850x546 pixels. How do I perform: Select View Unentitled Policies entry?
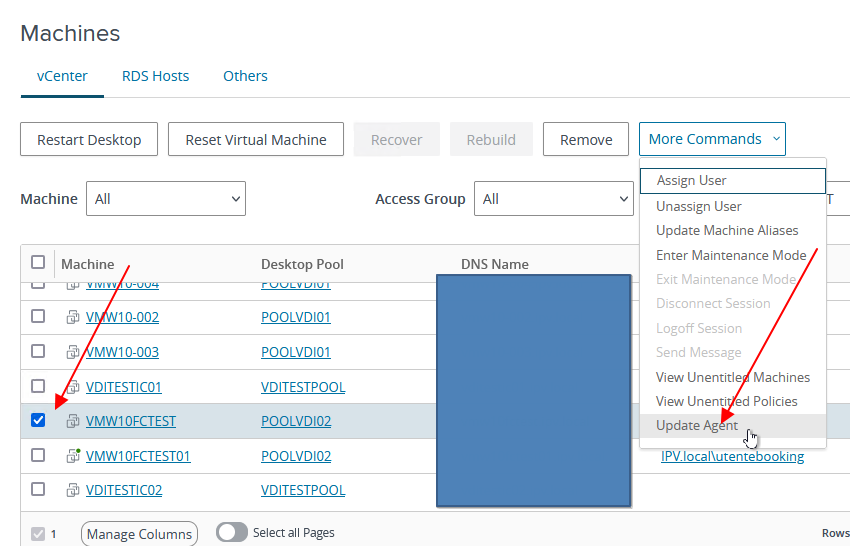[x=733, y=401]
